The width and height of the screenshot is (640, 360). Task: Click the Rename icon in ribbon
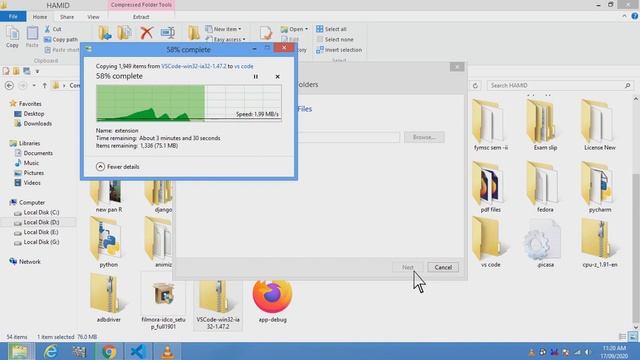tap(168, 33)
